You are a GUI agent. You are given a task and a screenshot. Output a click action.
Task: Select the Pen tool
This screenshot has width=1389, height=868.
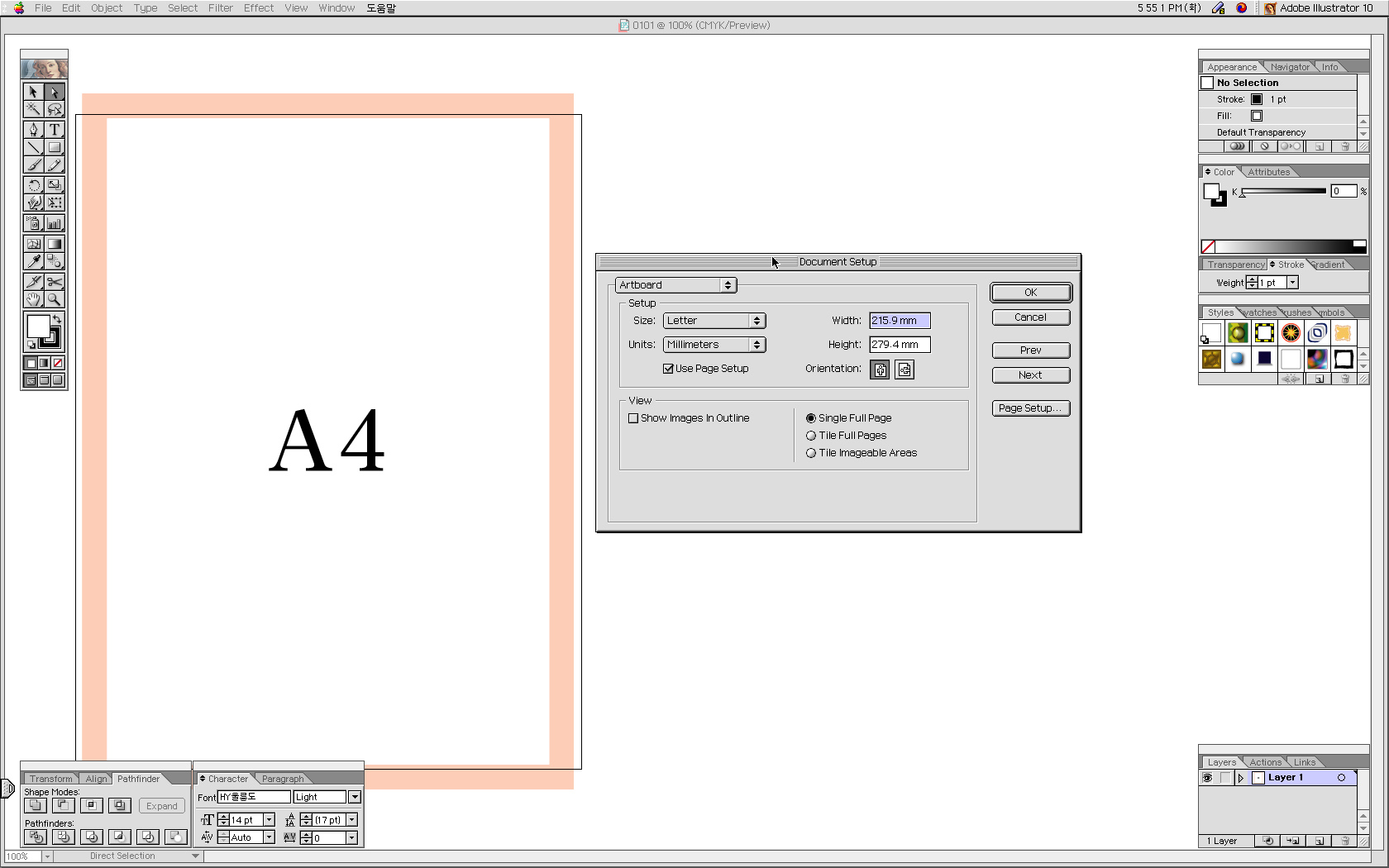(33, 130)
